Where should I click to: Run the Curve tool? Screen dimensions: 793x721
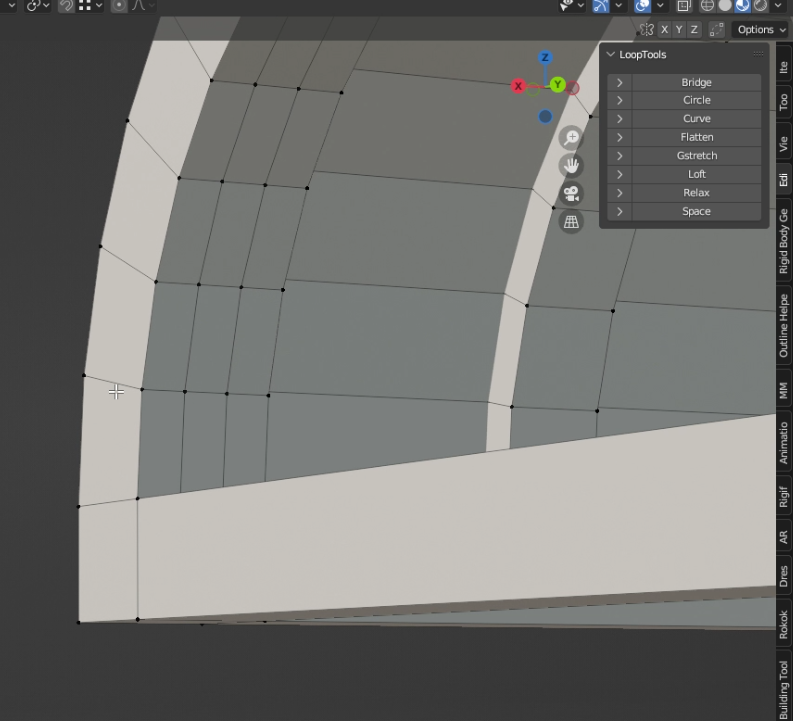click(696, 119)
